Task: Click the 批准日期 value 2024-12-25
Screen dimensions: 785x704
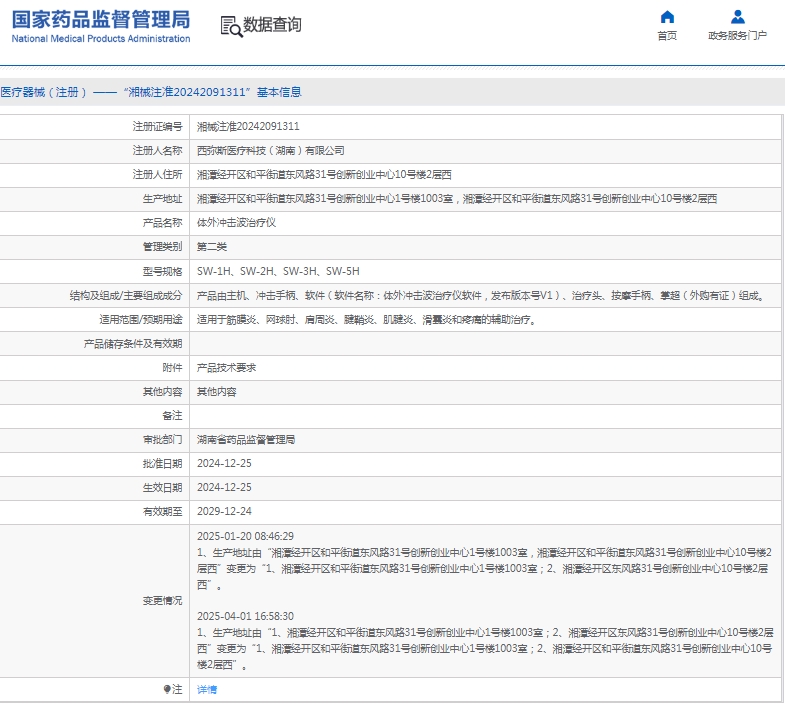Action: pyautogui.click(x=224, y=464)
